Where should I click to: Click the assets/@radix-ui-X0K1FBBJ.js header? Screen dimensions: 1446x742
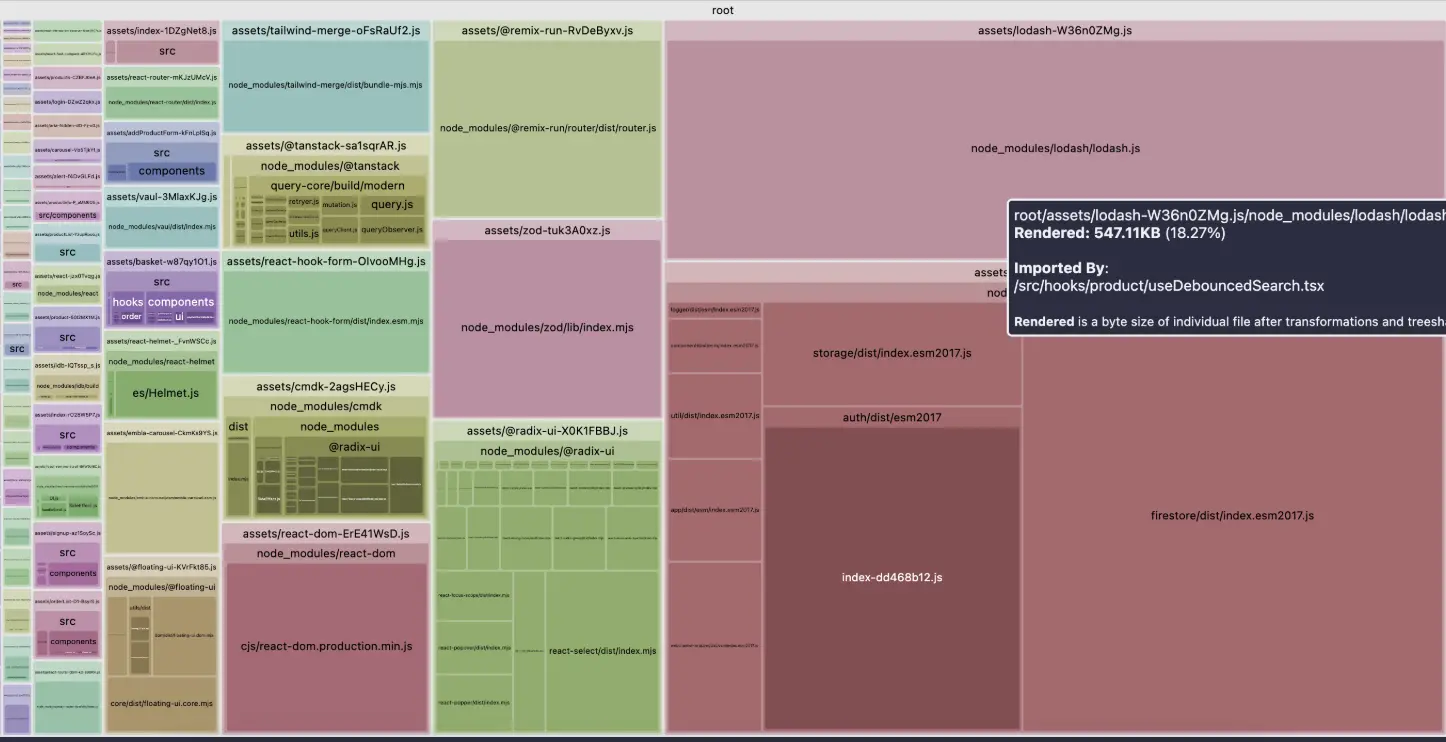pos(547,431)
